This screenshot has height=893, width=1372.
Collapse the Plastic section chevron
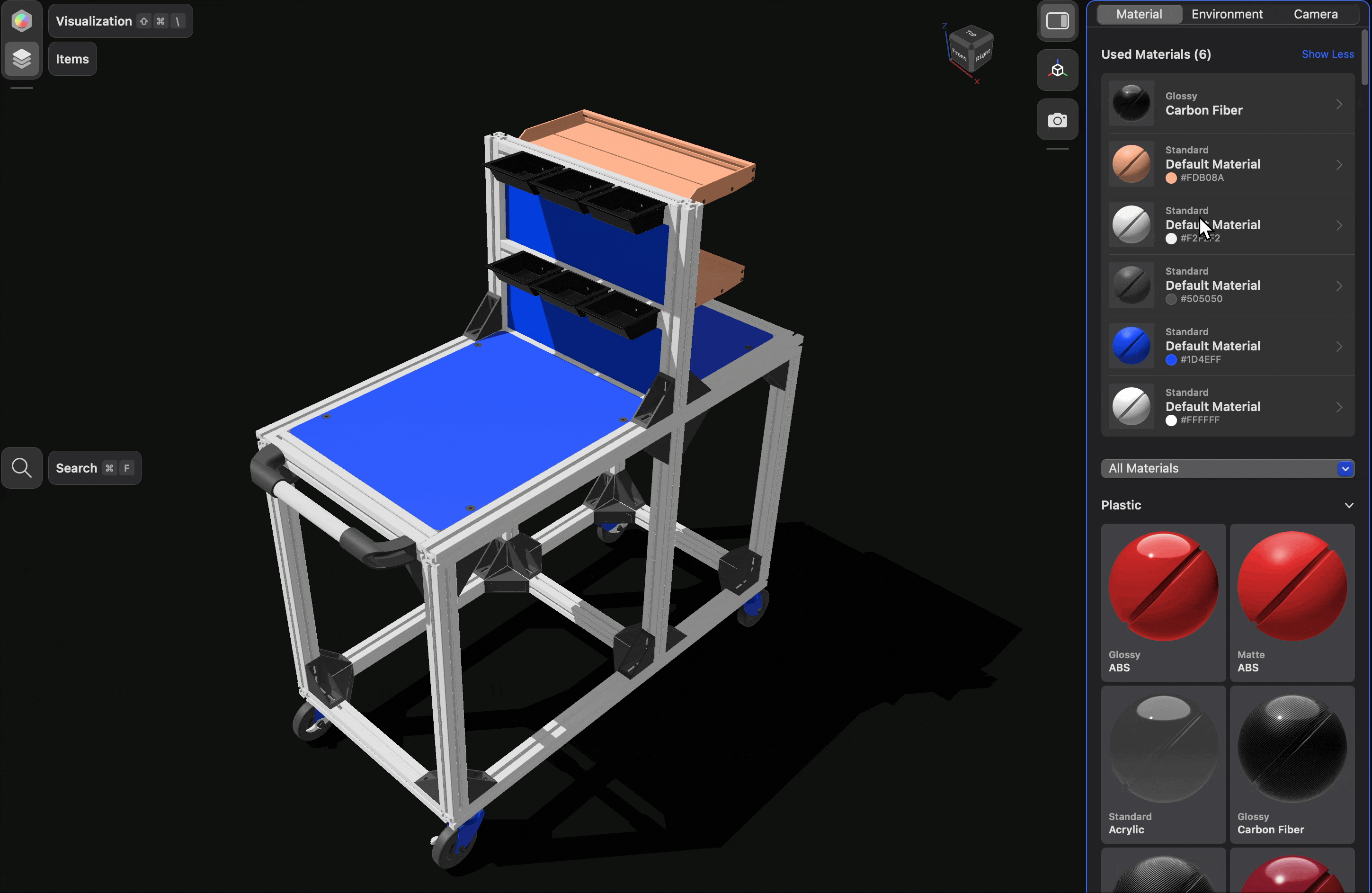tap(1349, 505)
